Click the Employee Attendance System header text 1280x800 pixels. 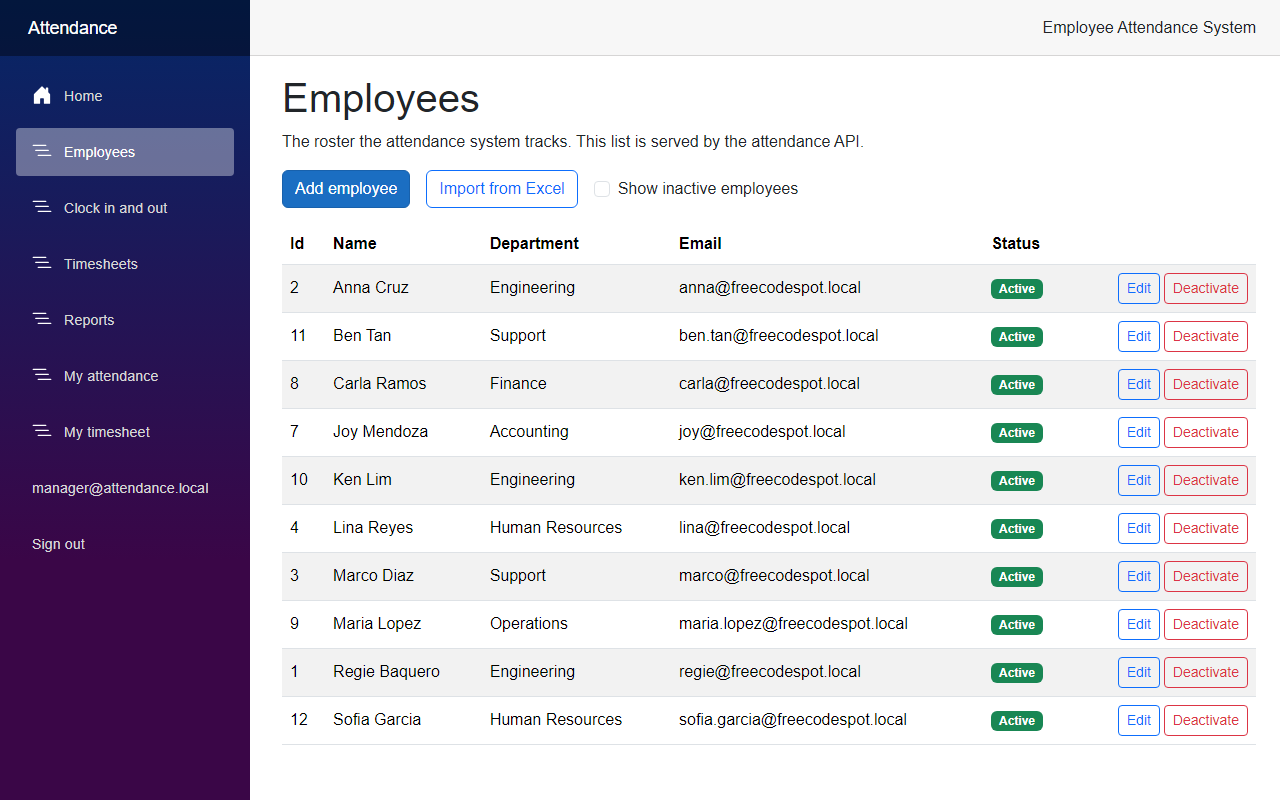(1149, 28)
